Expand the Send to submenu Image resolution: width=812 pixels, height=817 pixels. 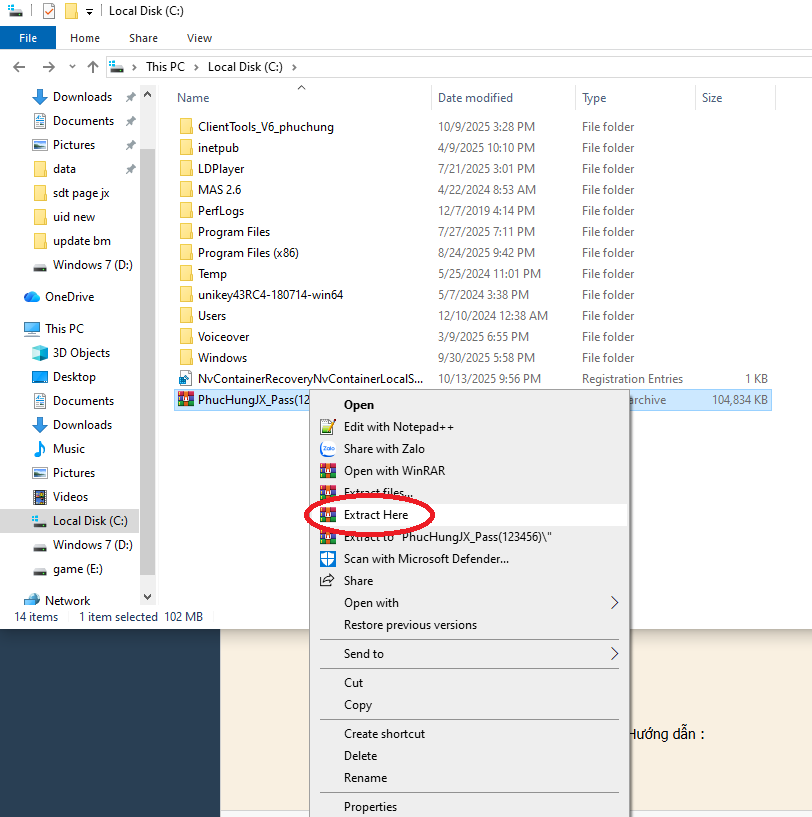tap(614, 654)
